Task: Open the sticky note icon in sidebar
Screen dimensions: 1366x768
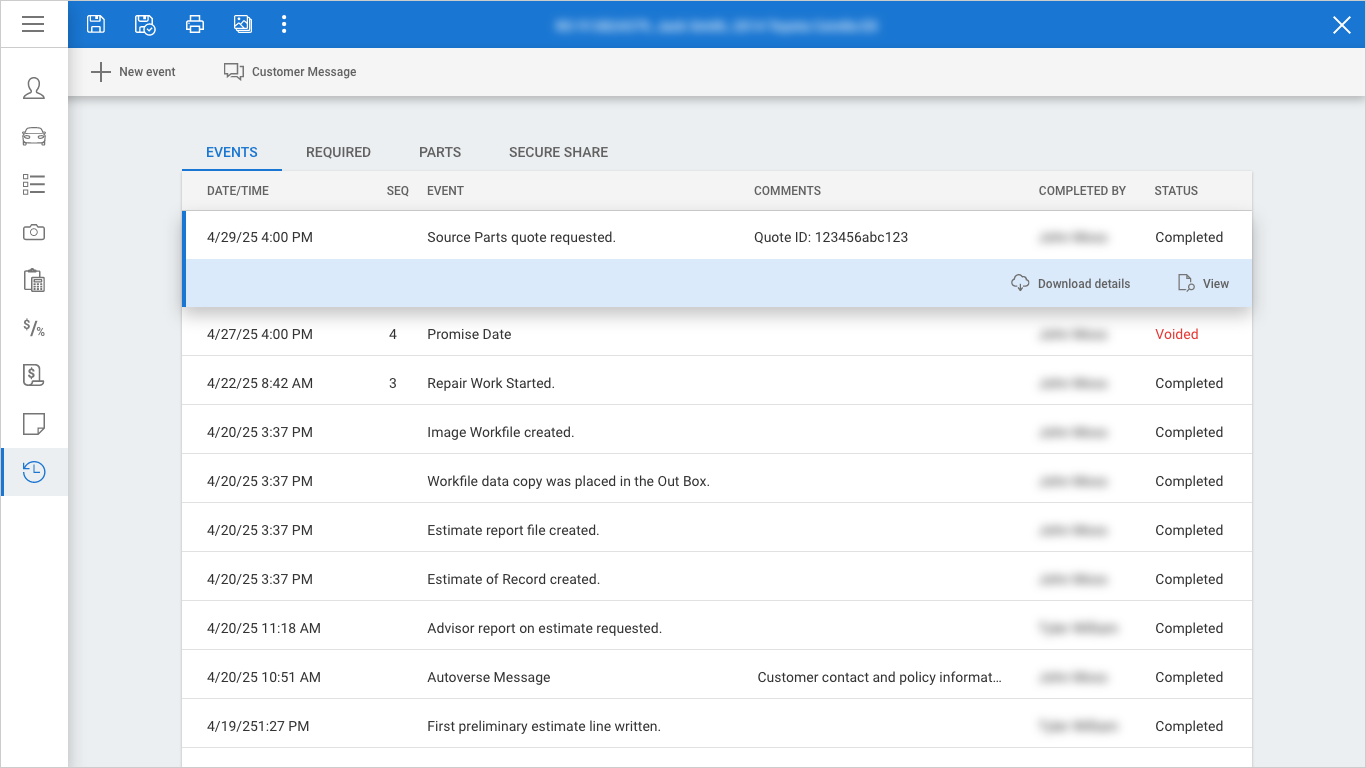Action: (34, 423)
